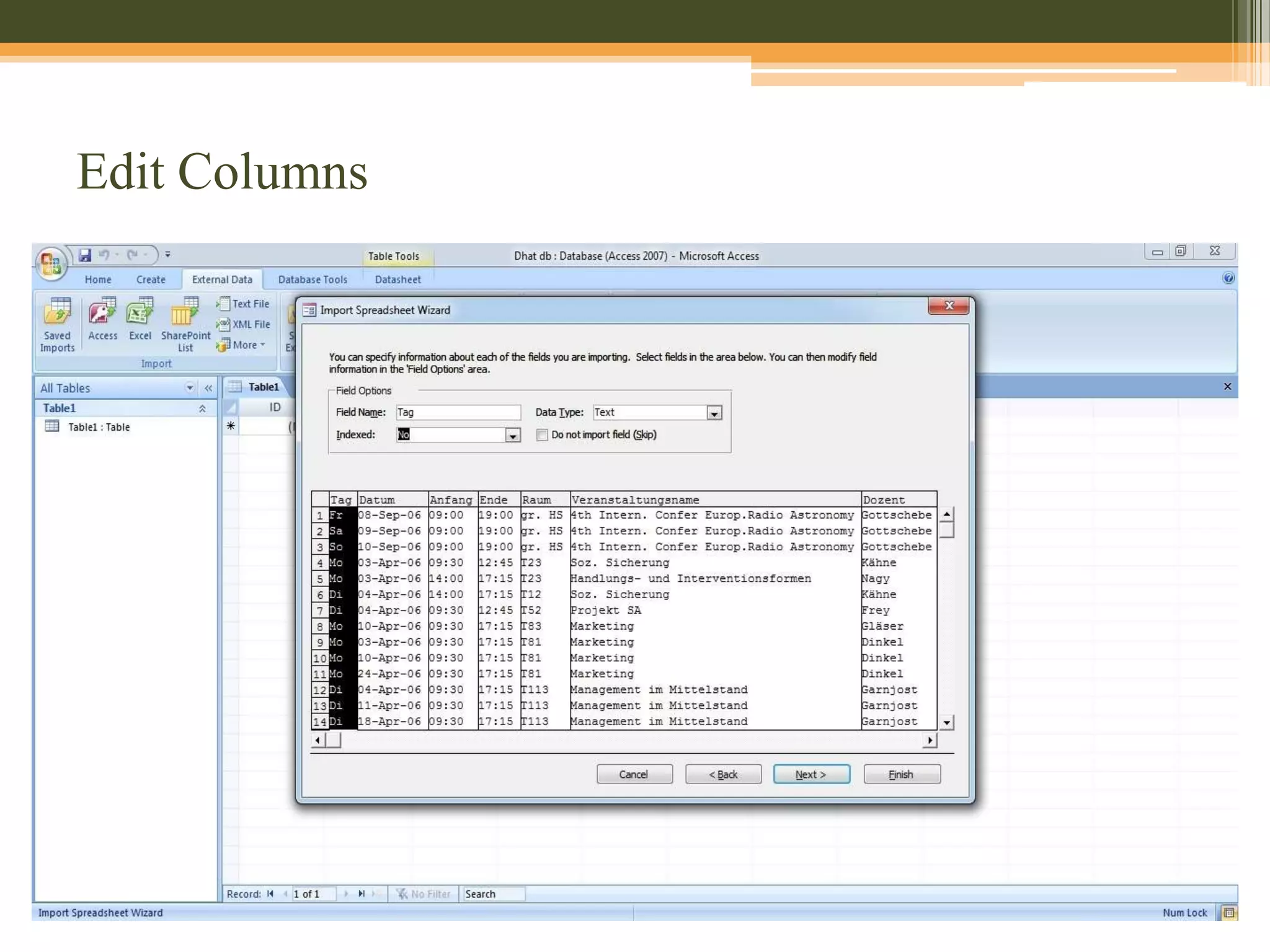Collapse the navigation pane shutter bar

pos(208,388)
